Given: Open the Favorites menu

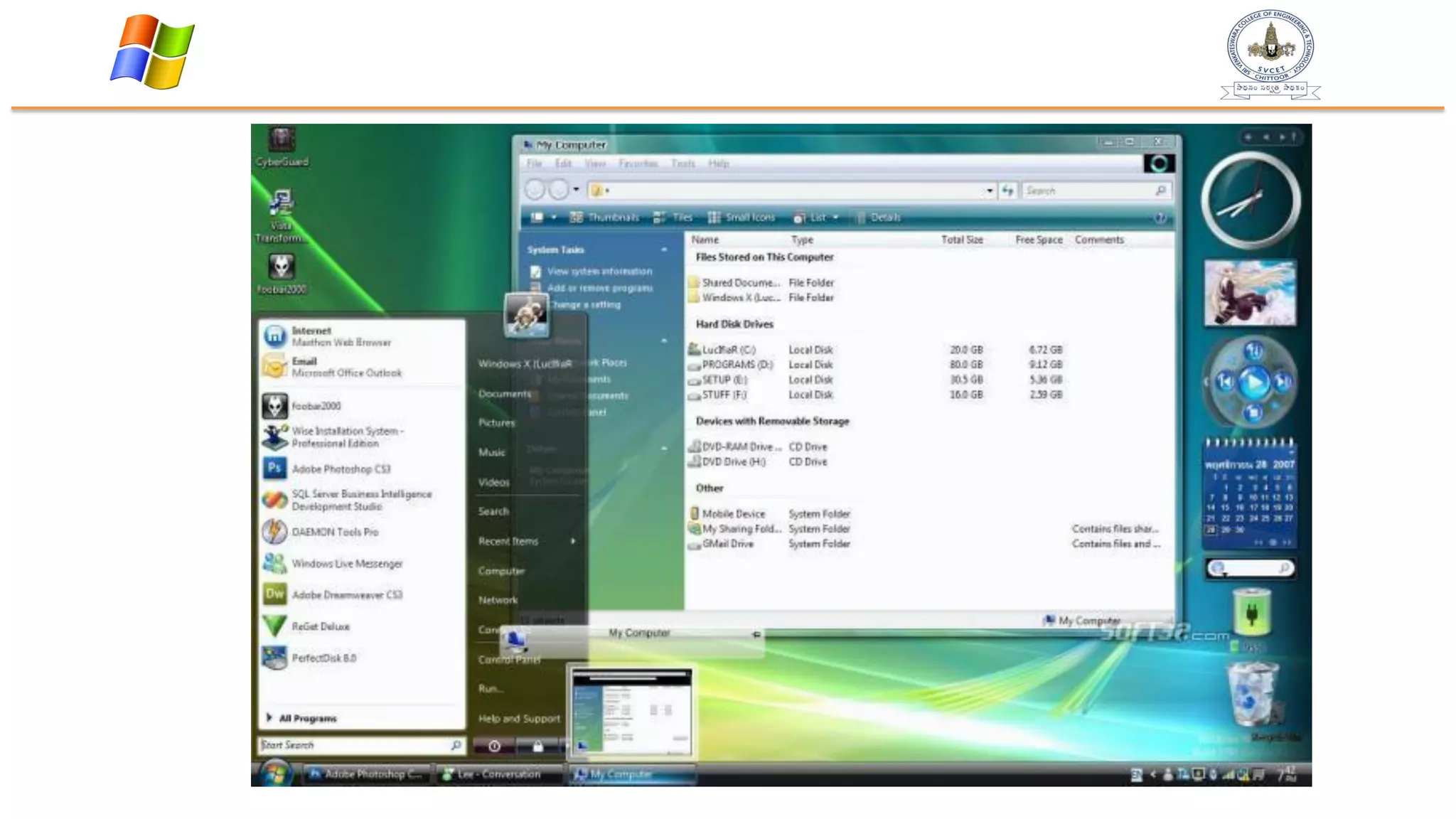Looking at the screenshot, I should pyautogui.click(x=638, y=164).
